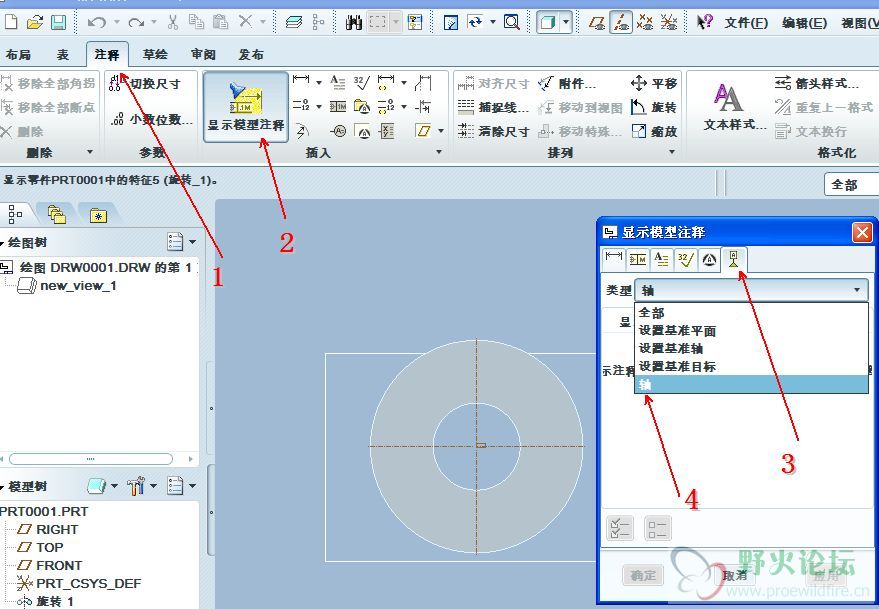Open the 文件(F) menu
Screen dimensions: 879x609
point(746,23)
